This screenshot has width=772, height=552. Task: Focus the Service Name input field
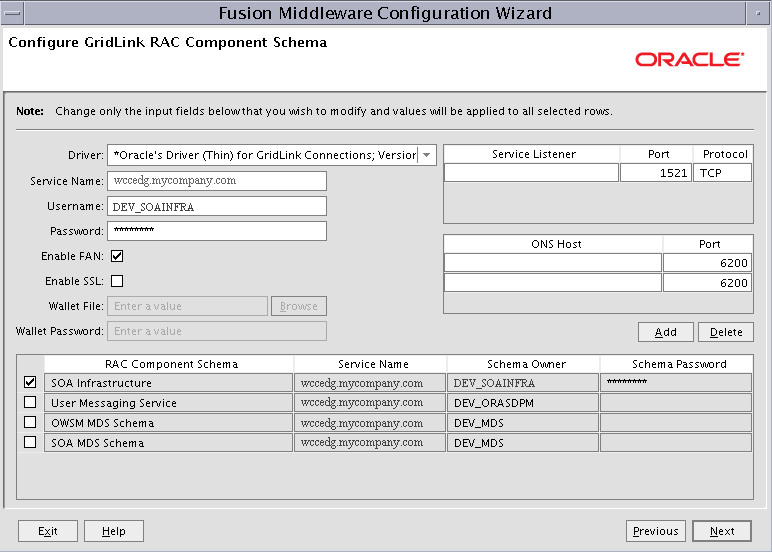click(217, 181)
